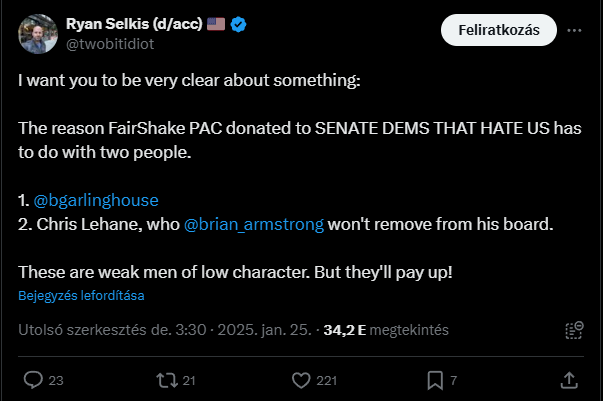Open the three-dot more options menu
Screen dimensions: 603x401
pos(574,30)
